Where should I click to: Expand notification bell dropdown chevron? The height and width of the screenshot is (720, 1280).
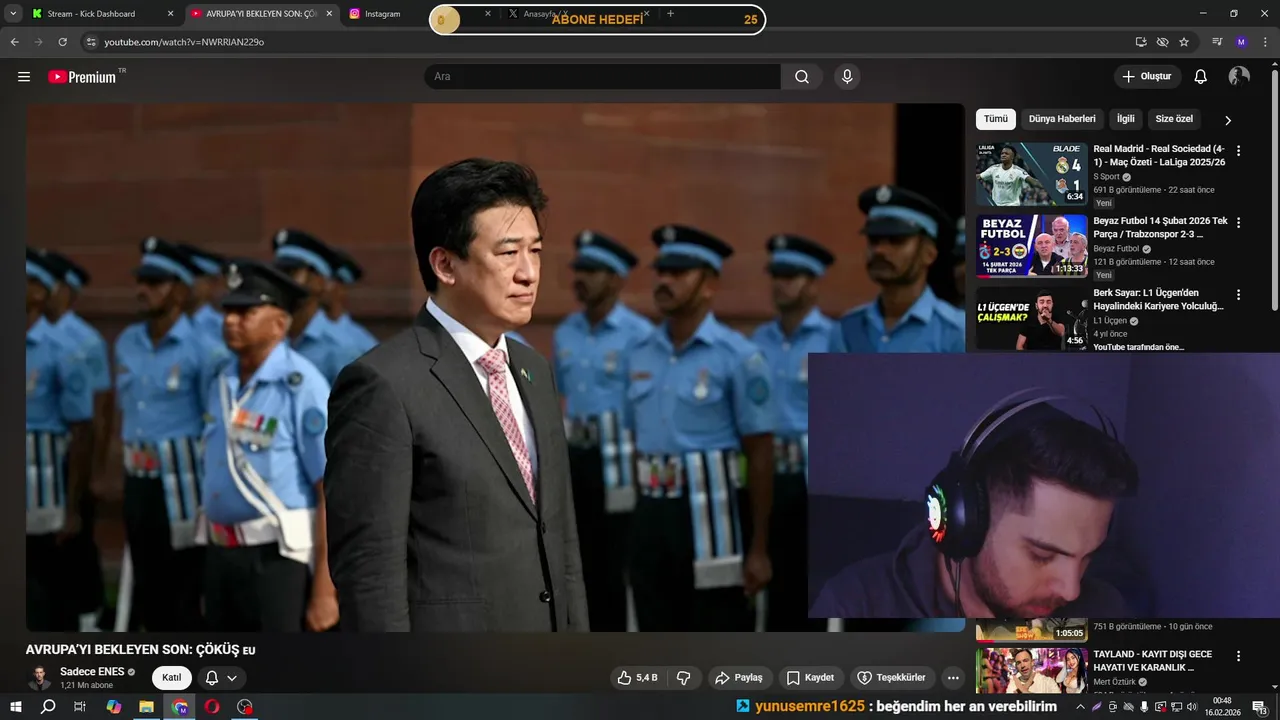[x=232, y=678]
